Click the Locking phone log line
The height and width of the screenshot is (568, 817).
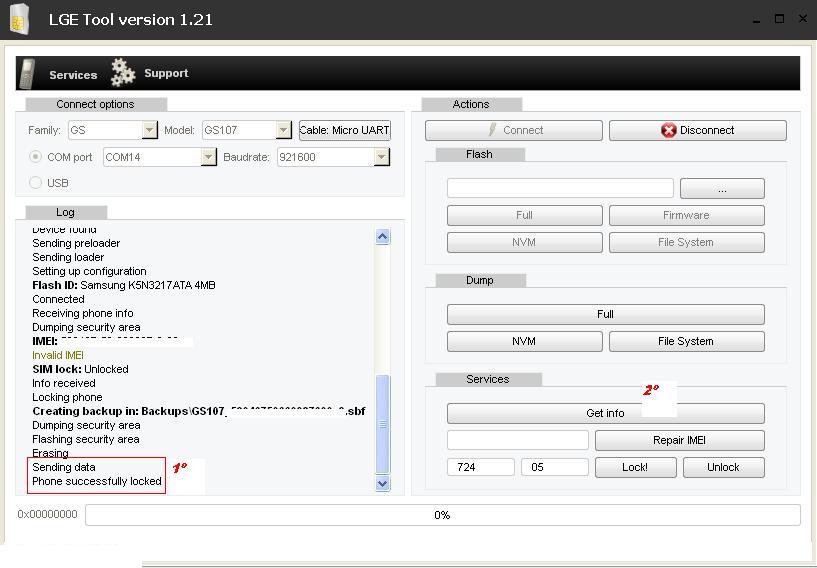pyautogui.click(x=67, y=397)
